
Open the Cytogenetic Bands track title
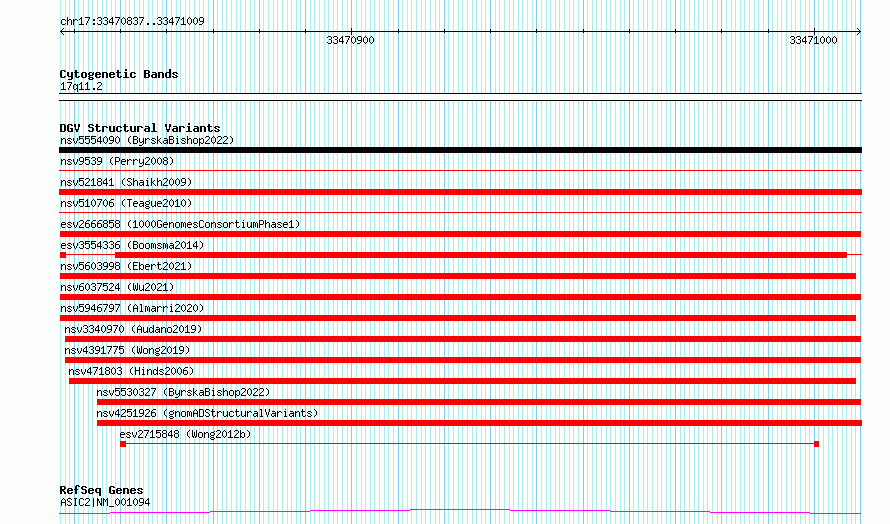119,74
